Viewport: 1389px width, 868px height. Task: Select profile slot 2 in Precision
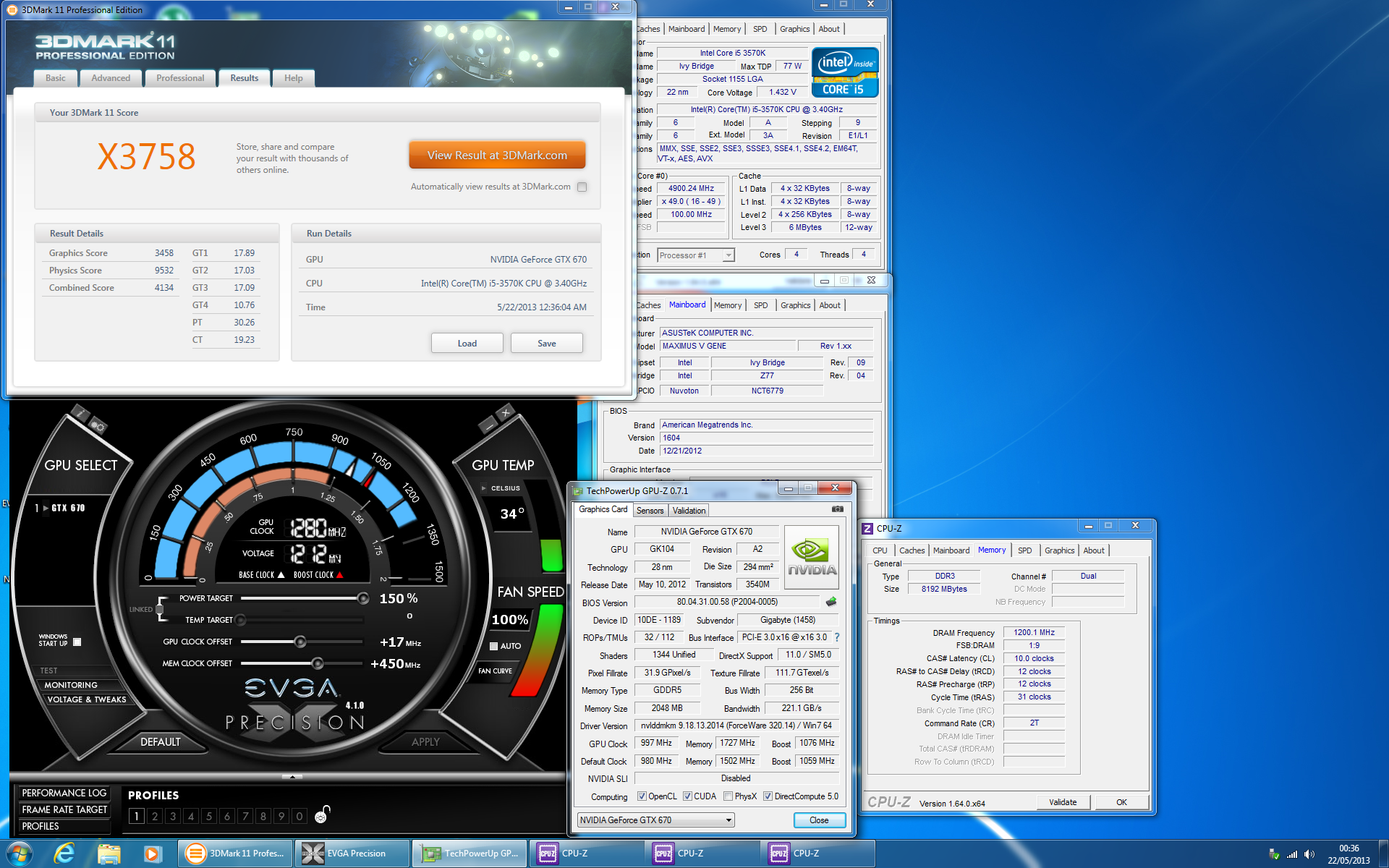pyautogui.click(x=154, y=816)
